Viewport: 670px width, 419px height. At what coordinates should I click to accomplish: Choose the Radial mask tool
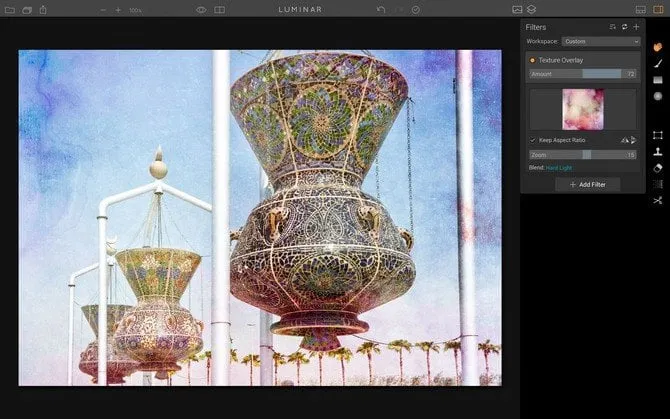point(658,96)
